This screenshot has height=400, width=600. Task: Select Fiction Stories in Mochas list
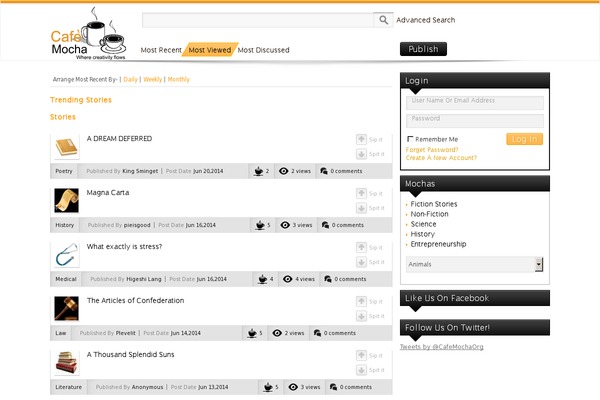pyautogui.click(x=434, y=204)
